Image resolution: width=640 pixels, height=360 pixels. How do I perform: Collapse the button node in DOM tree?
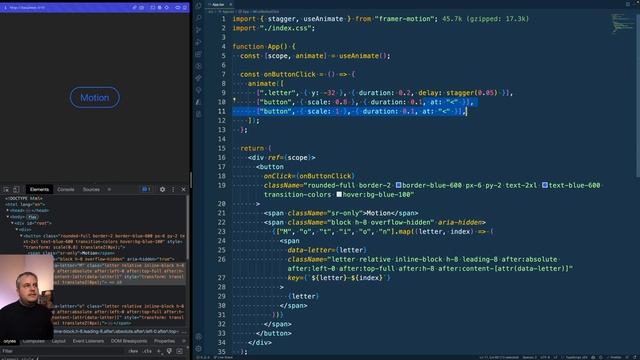click(x=21, y=236)
